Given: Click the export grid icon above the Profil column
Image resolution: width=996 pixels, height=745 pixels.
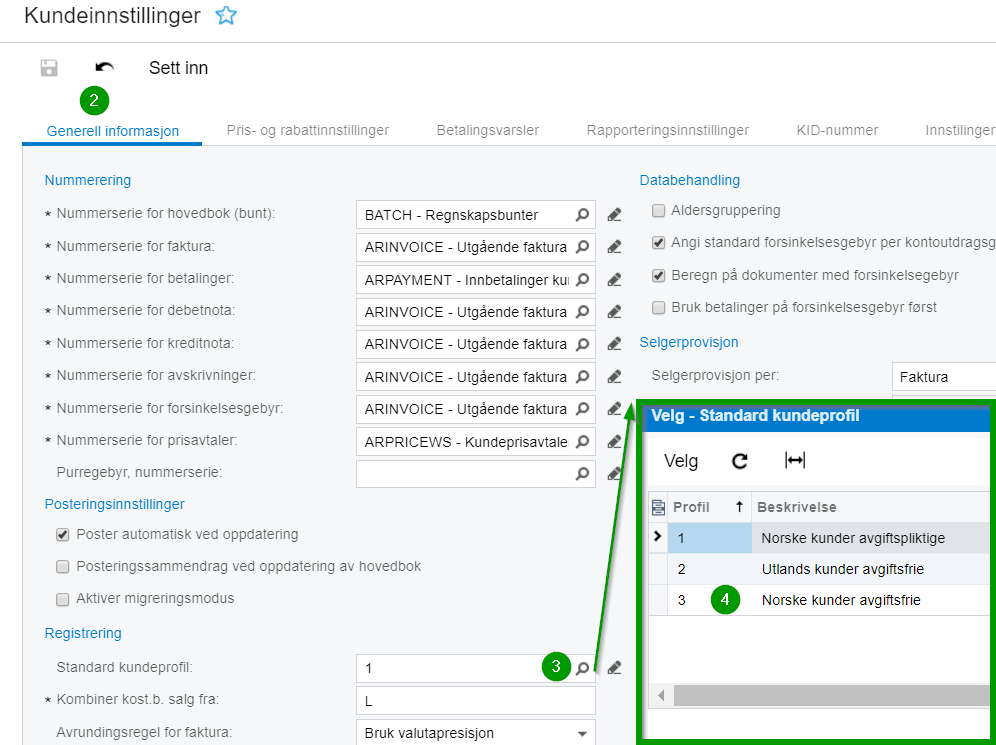Looking at the screenshot, I should click(659, 506).
